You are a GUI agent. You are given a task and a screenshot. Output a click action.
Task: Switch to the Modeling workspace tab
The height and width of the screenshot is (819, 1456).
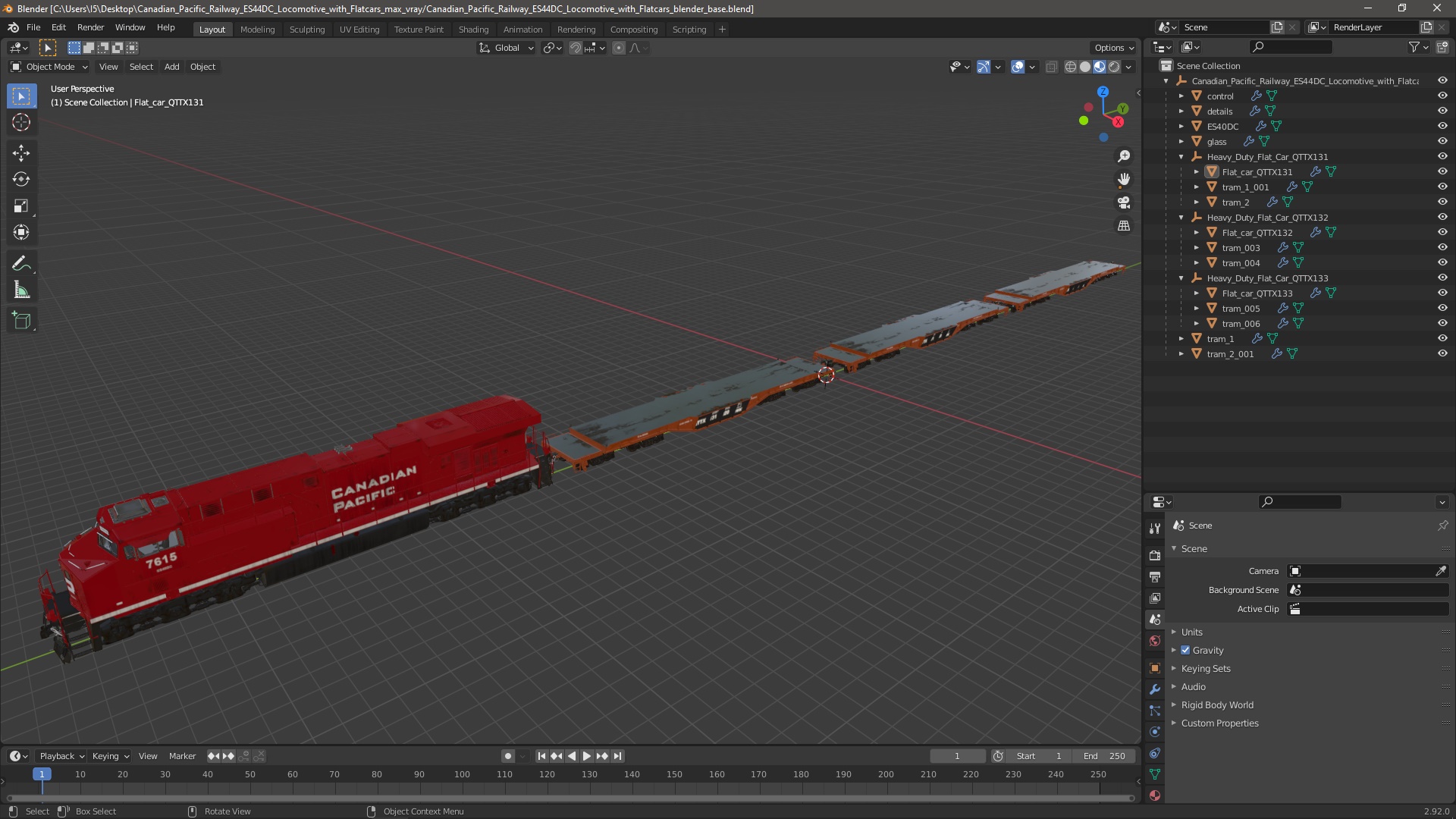point(257,30)
